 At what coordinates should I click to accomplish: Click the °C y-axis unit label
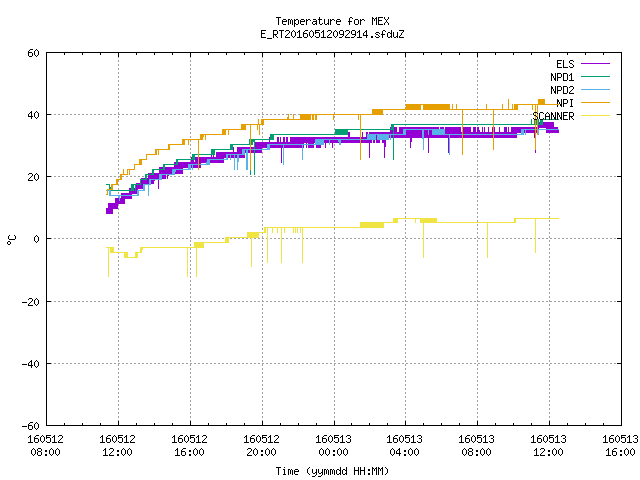(x=12, y=240)
